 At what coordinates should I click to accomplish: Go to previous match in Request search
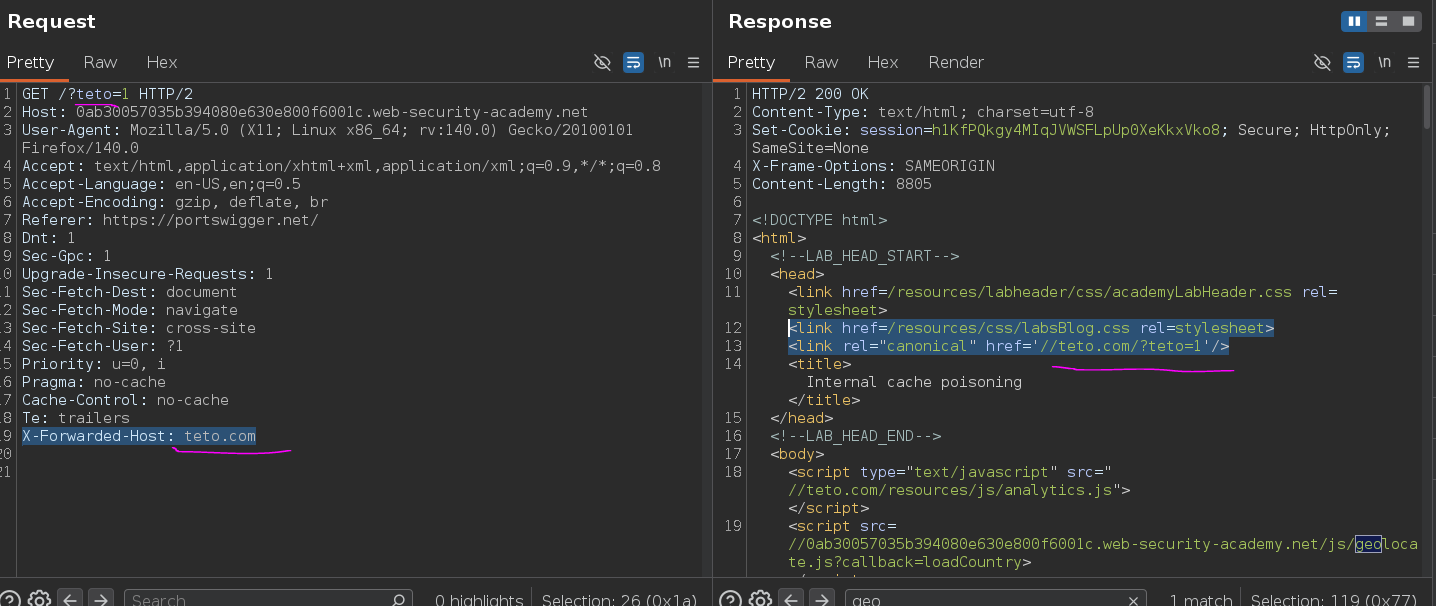[x=70, y=600]
